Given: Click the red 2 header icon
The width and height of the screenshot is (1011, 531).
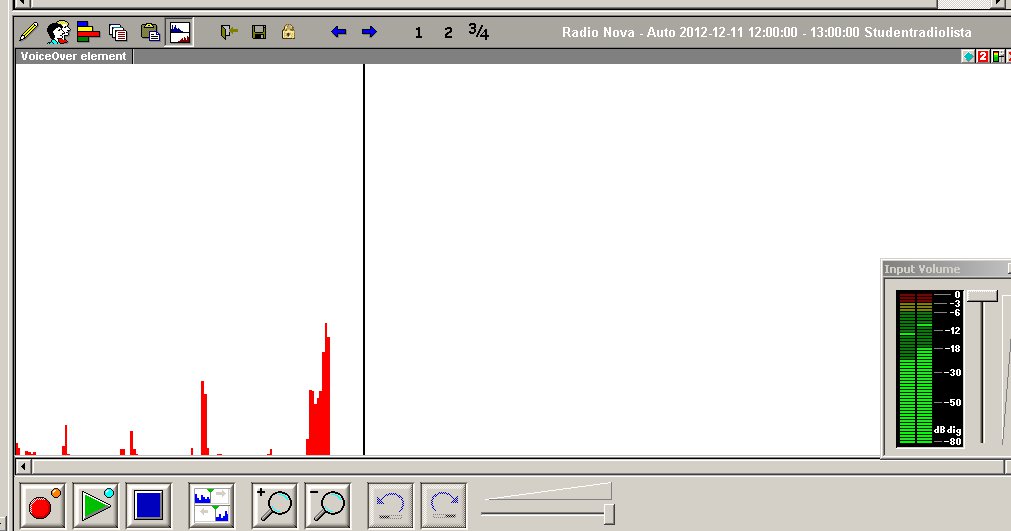Looking at the screenshot, I should click(x=983, y=57).
